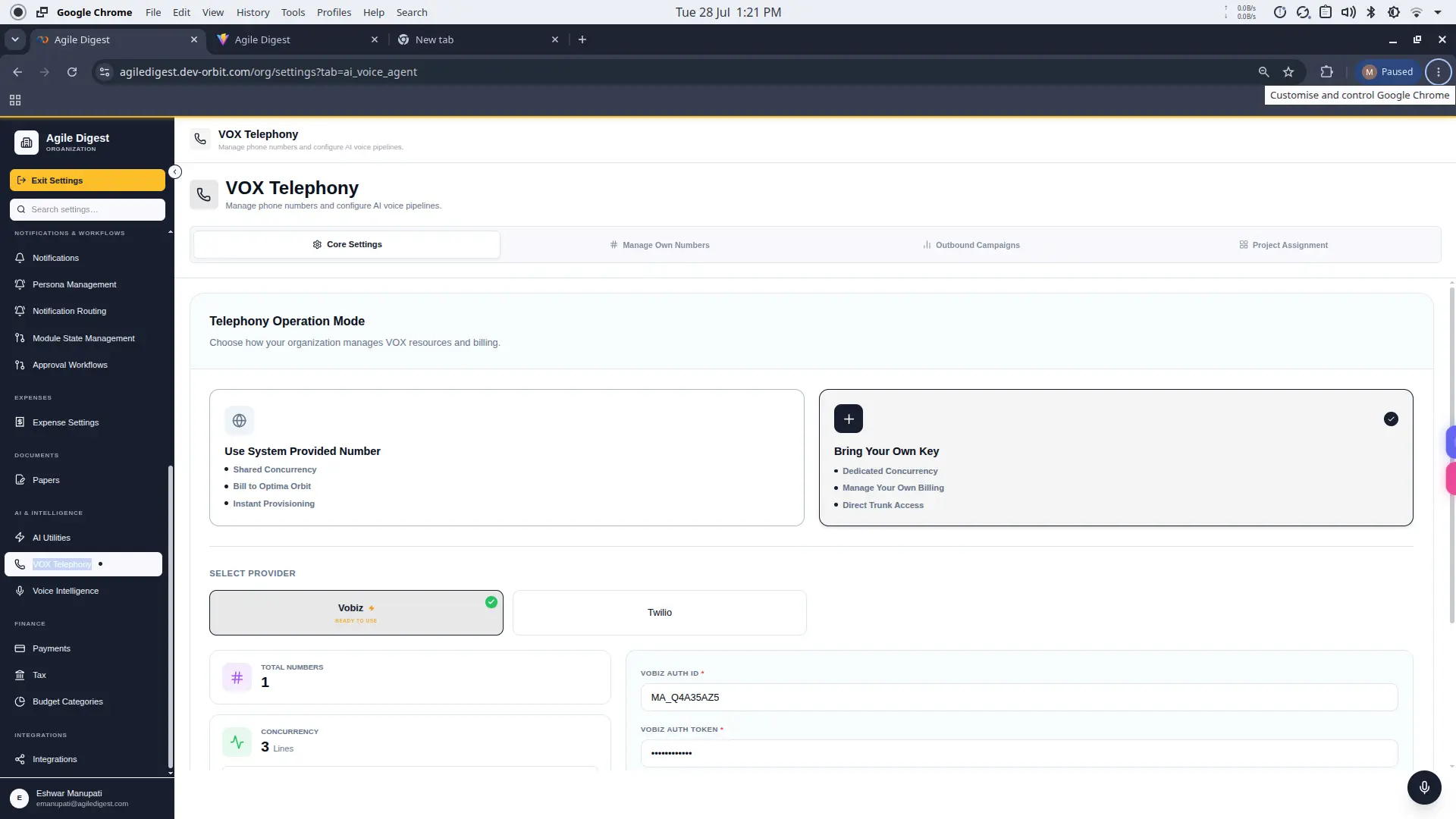Click the zoom magnifier icon in address bar
Viewport: 1456px width, 819px height.
(1263, 72)
